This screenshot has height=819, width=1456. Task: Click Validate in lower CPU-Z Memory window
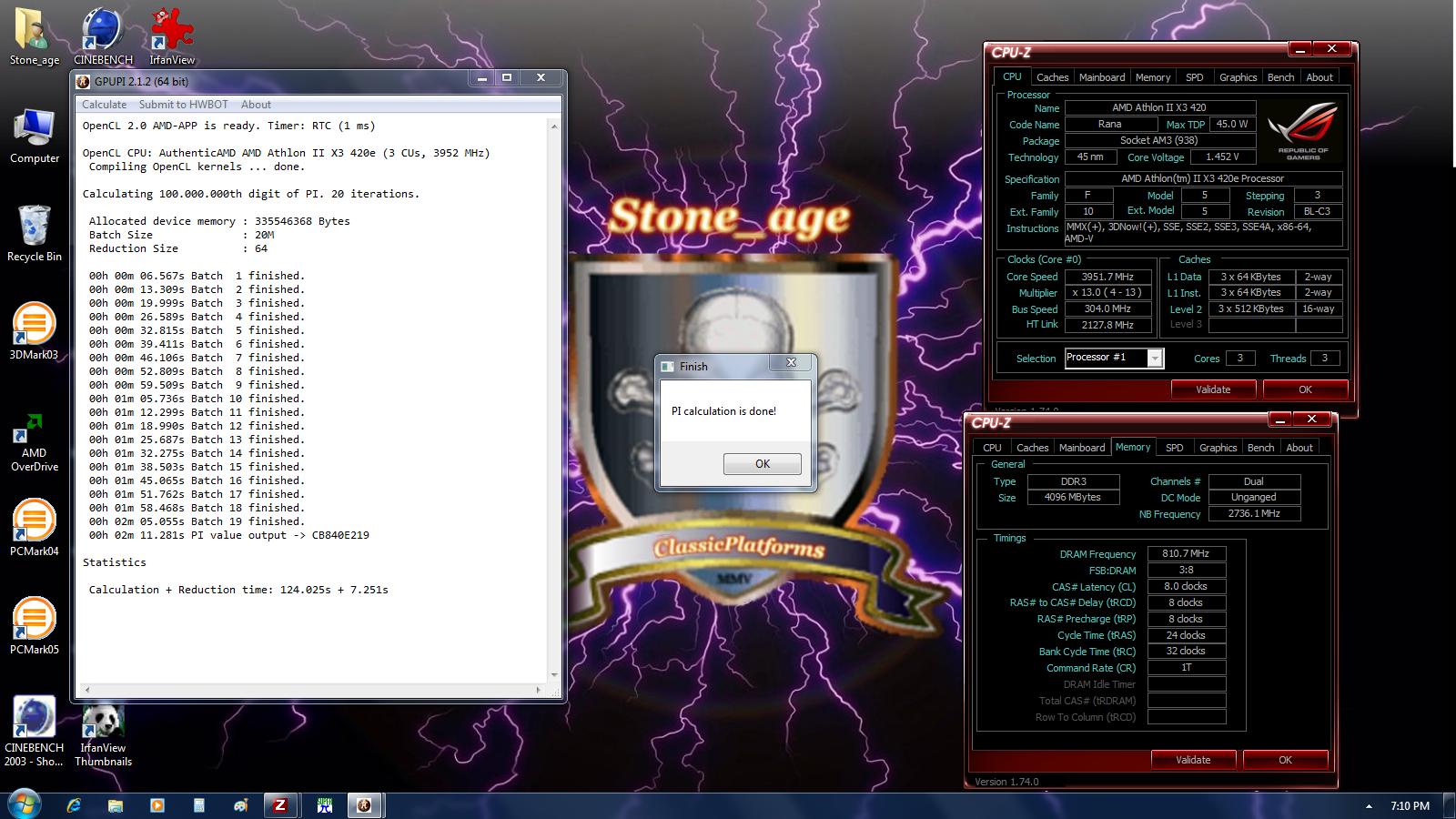(x=1193, y=760)
